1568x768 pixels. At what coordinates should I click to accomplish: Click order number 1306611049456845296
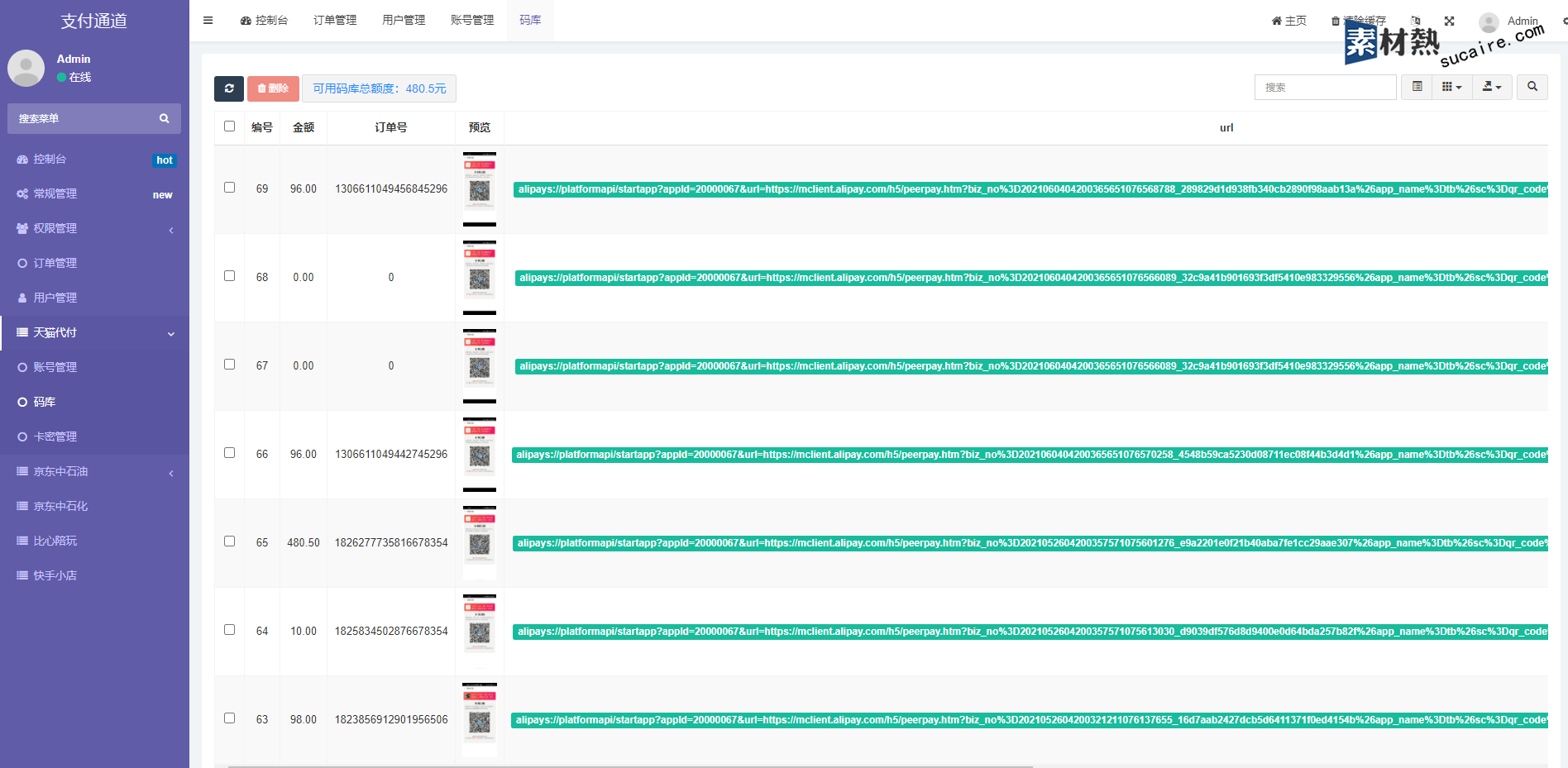coord(391,189)
